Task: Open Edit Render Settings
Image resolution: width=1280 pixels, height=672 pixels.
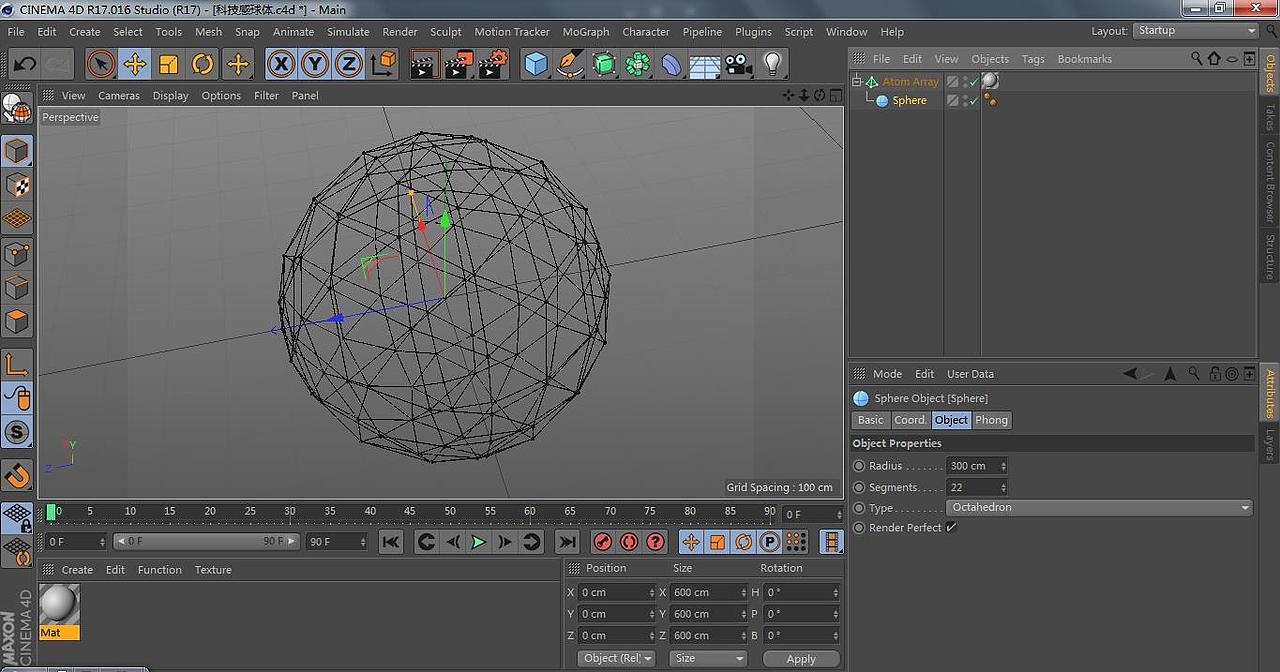Action: click(x=489, y=64)
